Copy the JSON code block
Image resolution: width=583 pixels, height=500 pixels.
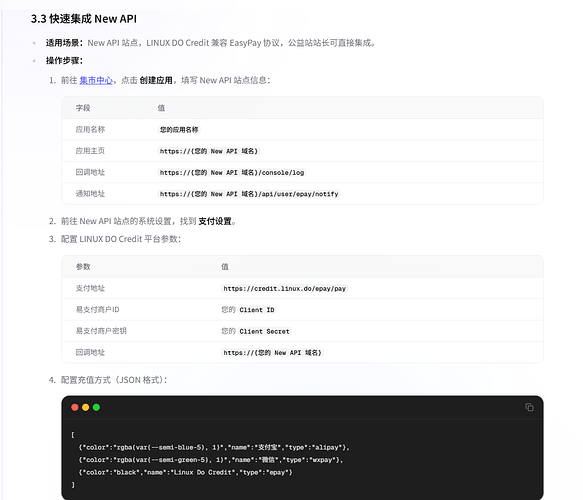pyautogui.click(x=529, y=407)
